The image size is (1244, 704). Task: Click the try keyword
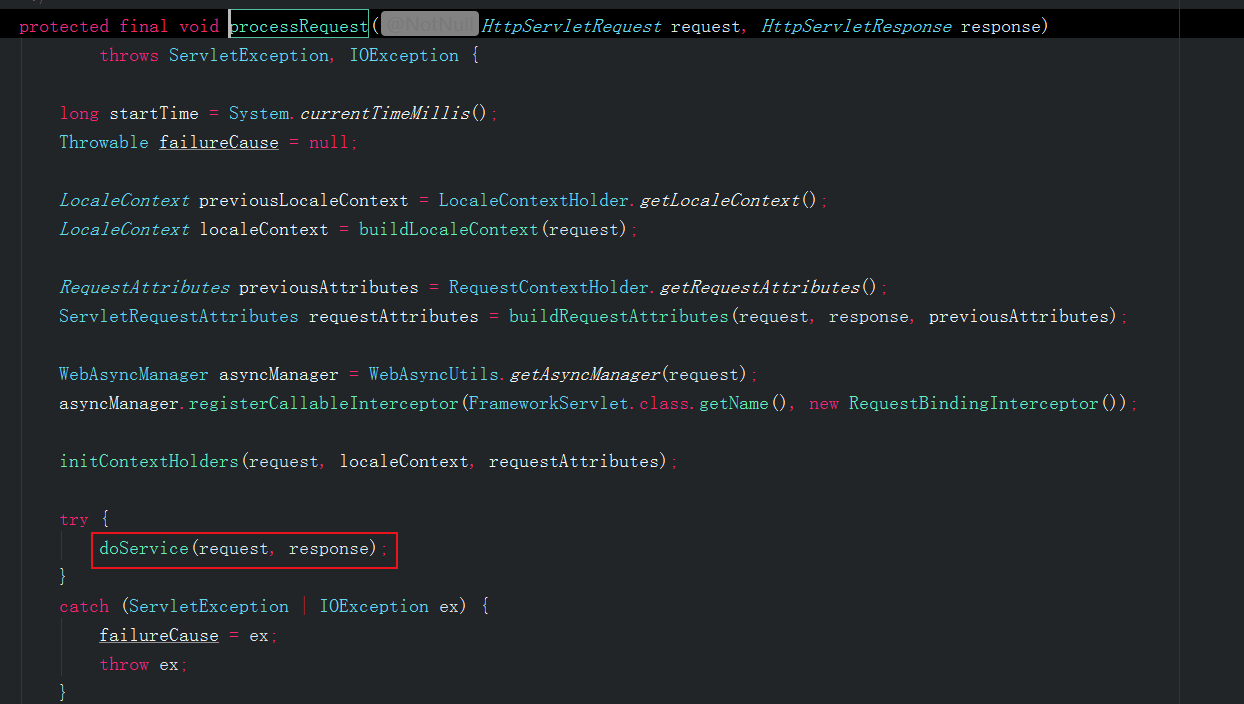74,519
